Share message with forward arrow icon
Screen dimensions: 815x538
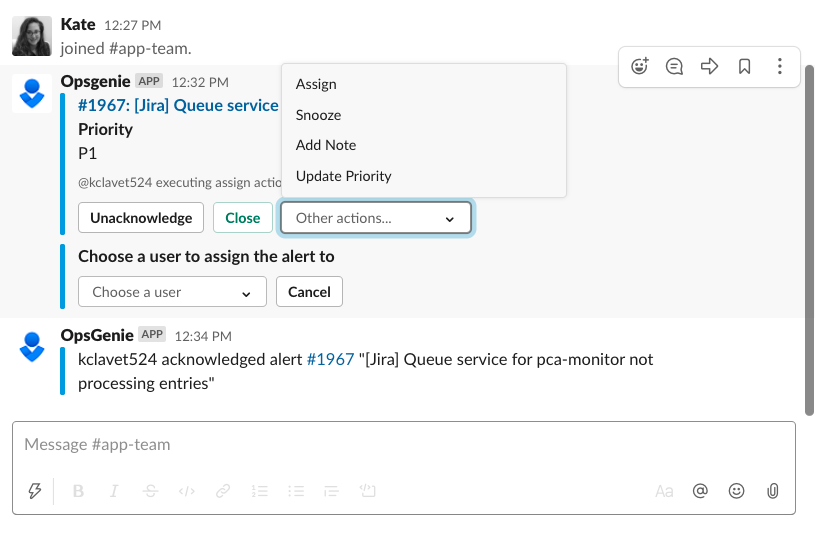point(710,67)
